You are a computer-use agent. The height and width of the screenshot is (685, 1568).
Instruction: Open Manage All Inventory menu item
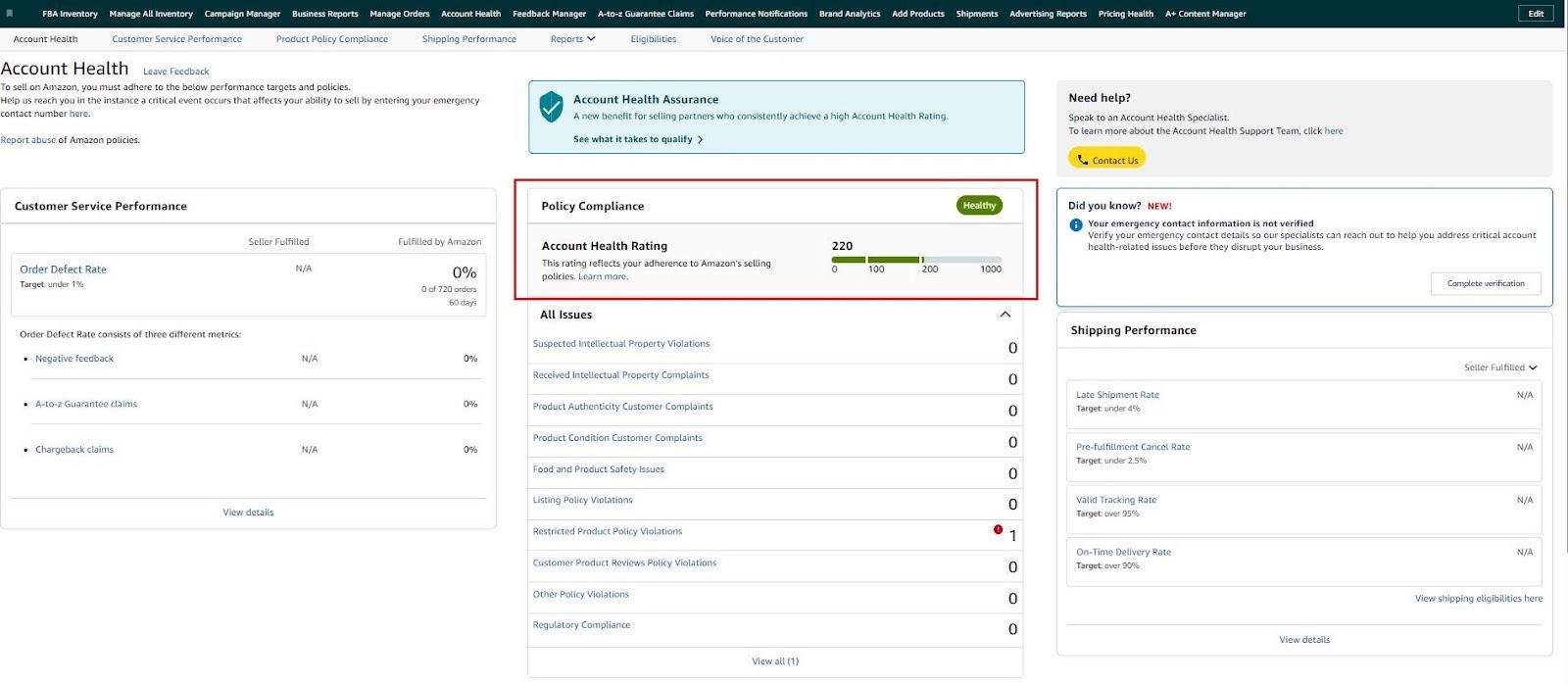coord(151,14)
